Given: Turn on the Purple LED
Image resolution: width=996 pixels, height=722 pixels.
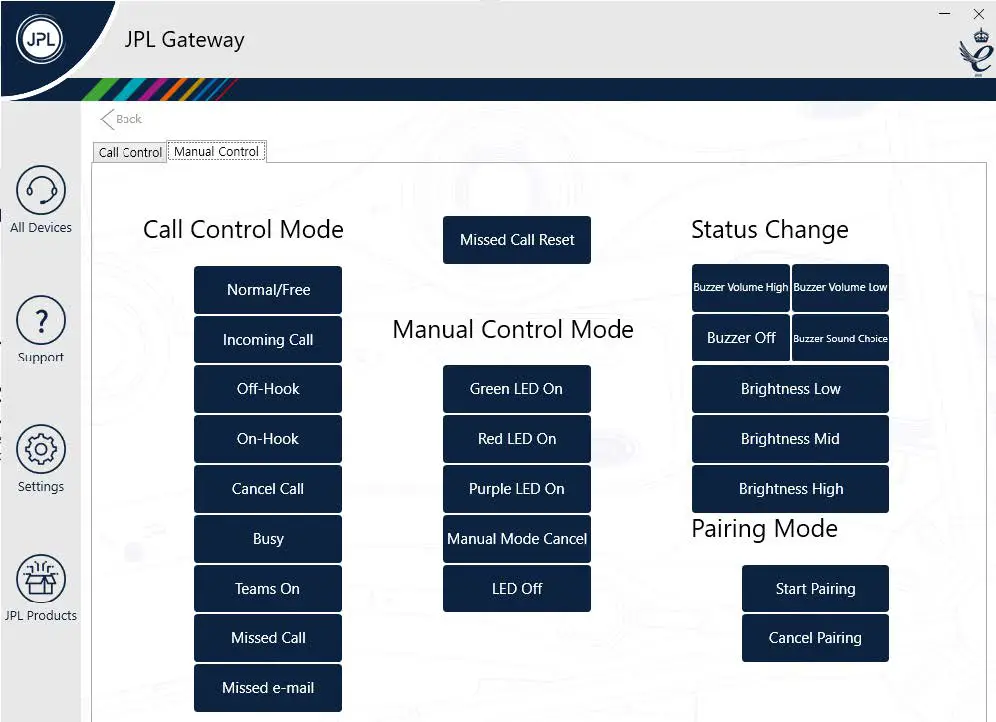Looking at the screenshot, I should (x=517, y=489).
